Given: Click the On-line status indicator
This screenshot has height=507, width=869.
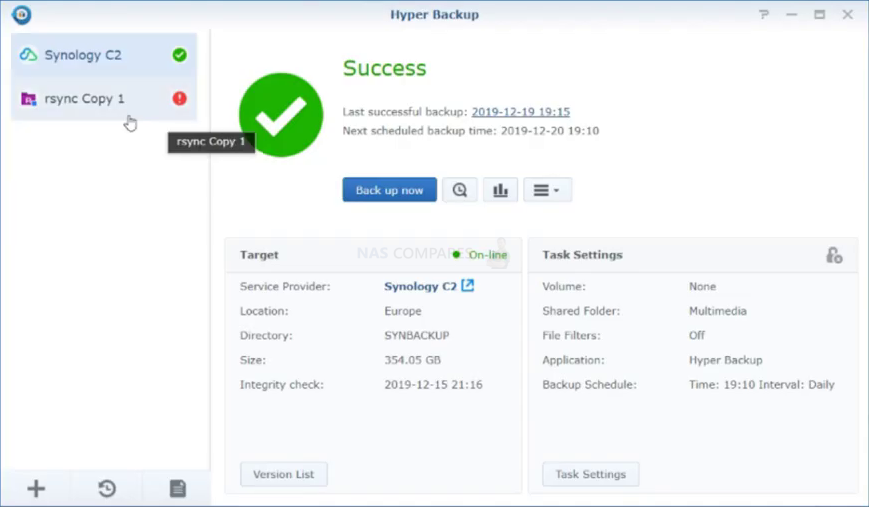Looking at the screenshot, I should (480, 255).
